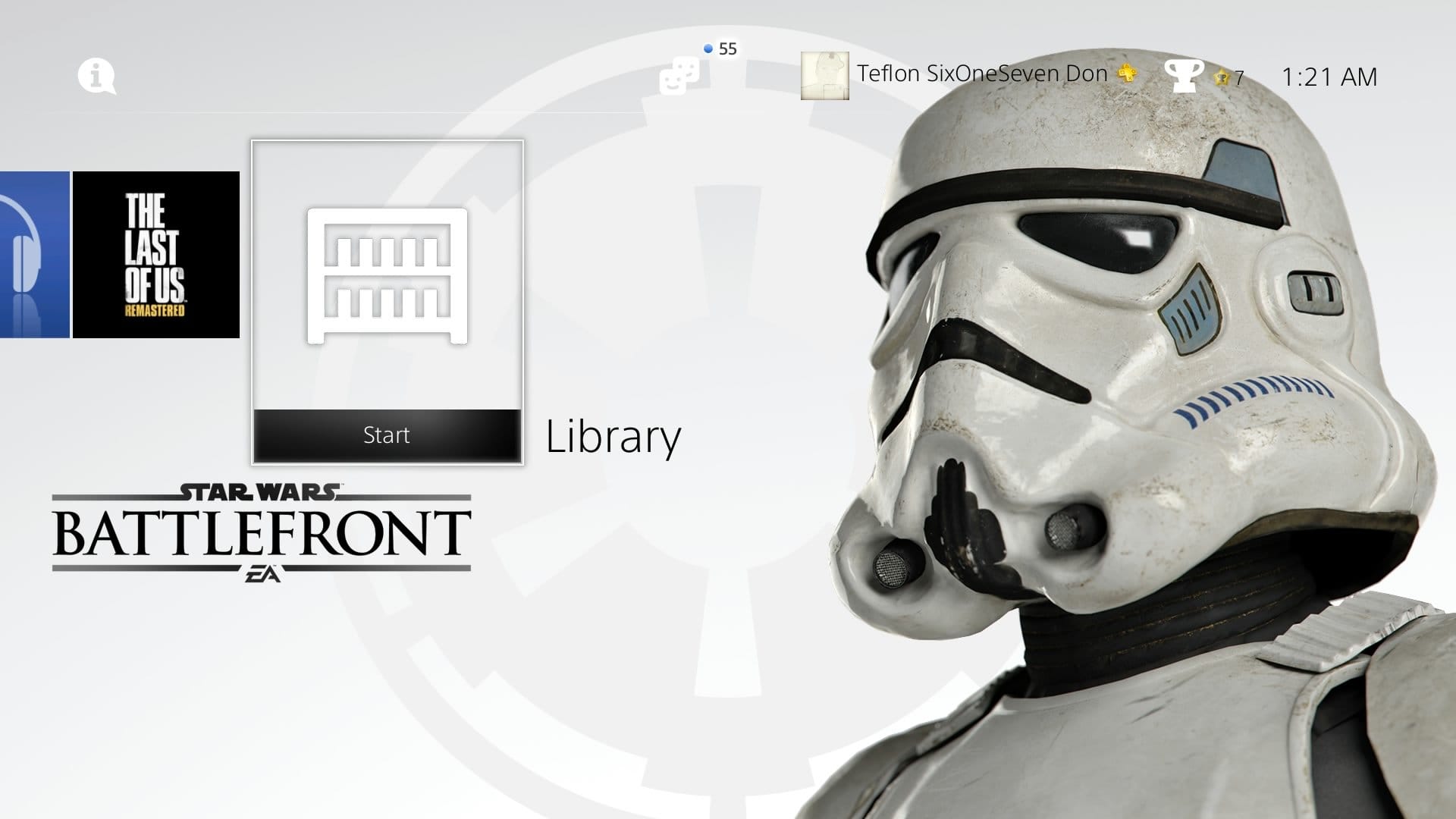Click the trophy level star showing 7
Viewport: 1456px width, 819px height.
tap(1227, 78)
